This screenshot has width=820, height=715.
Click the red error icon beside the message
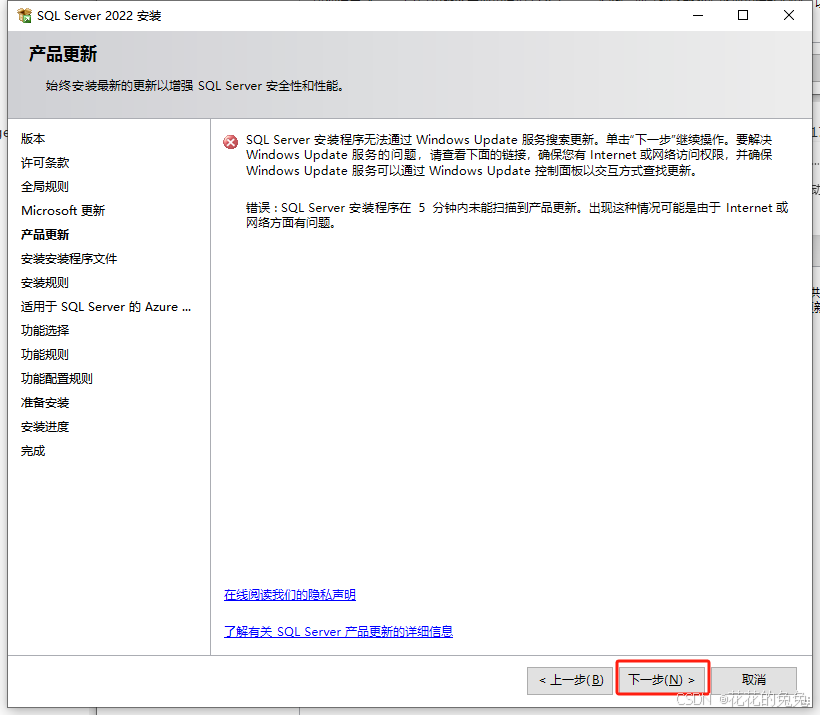(230, 142)
